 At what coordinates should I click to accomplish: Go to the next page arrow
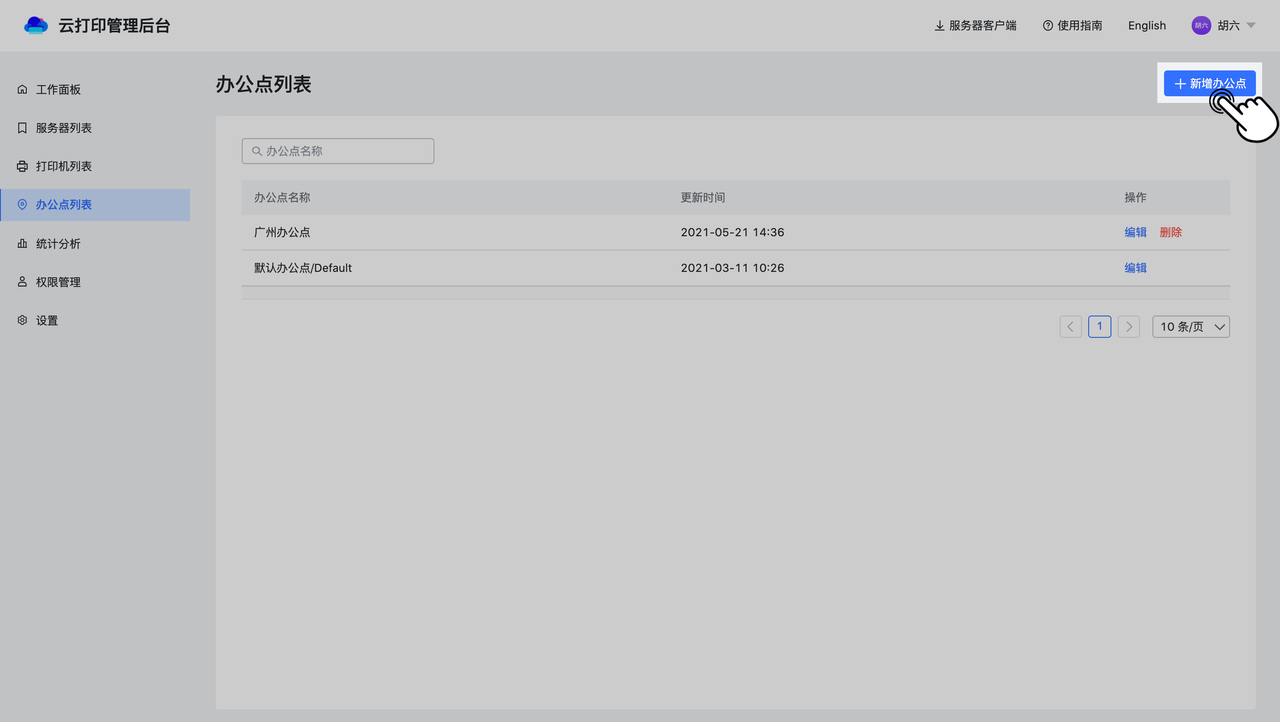click(x=1128, y=327)
